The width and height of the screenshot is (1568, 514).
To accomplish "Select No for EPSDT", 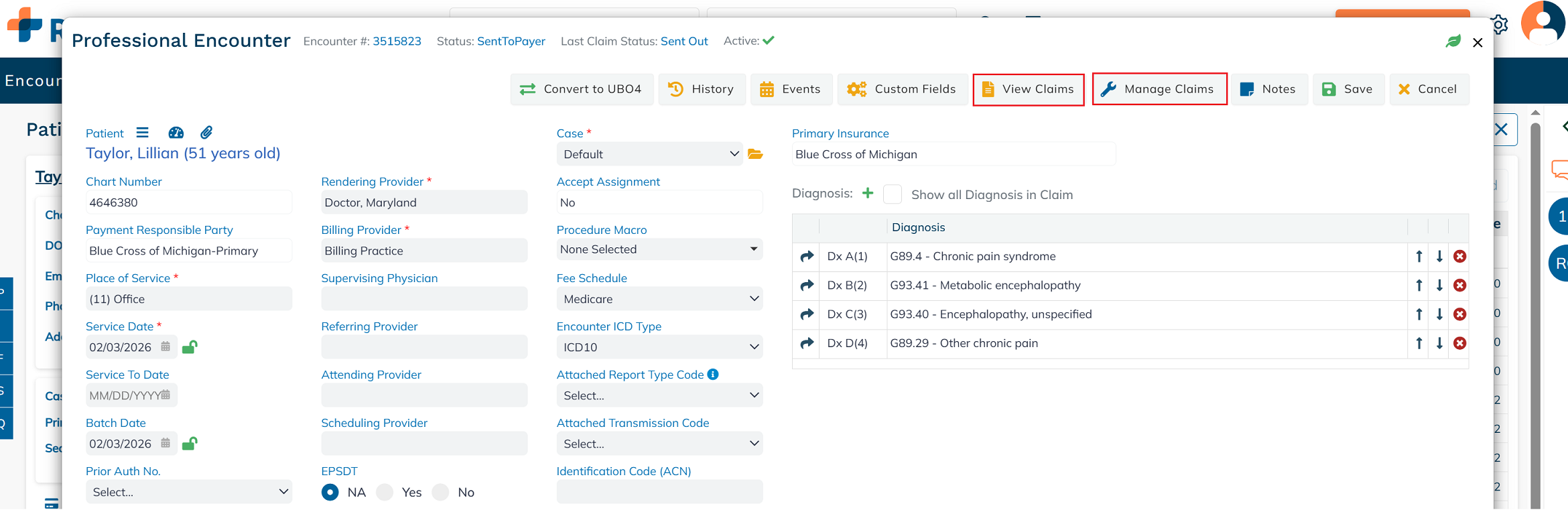I will (x=440, y=493).
